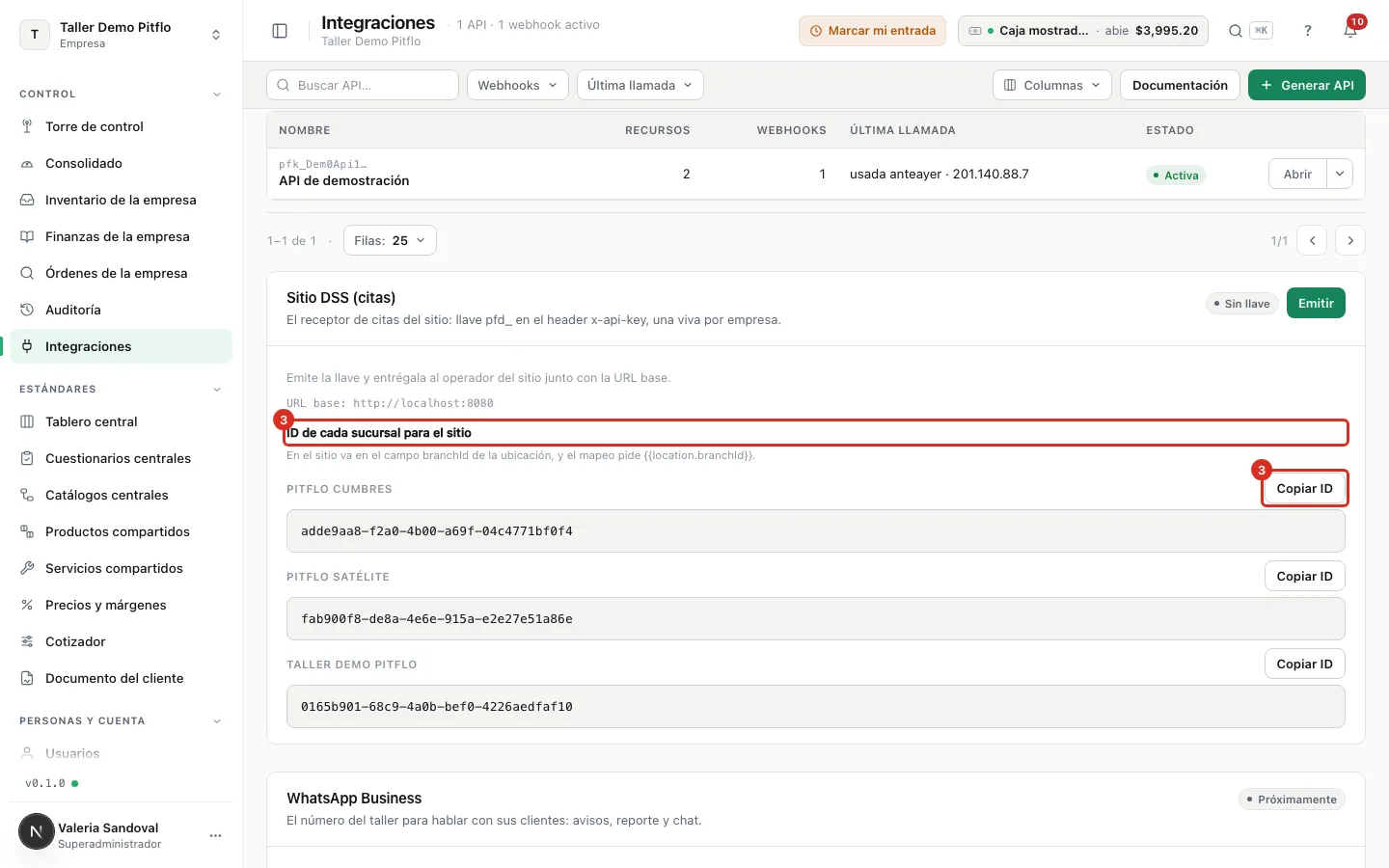The width and height of the screenshot is (1389, 868).
Task: Open the Webhooks filter dropdown
Action: tap(518, 85)
